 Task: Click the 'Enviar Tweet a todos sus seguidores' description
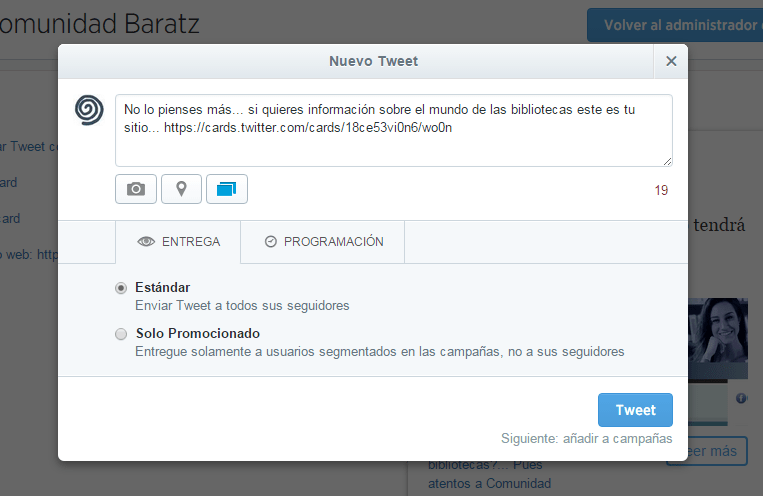click(242, 306)
